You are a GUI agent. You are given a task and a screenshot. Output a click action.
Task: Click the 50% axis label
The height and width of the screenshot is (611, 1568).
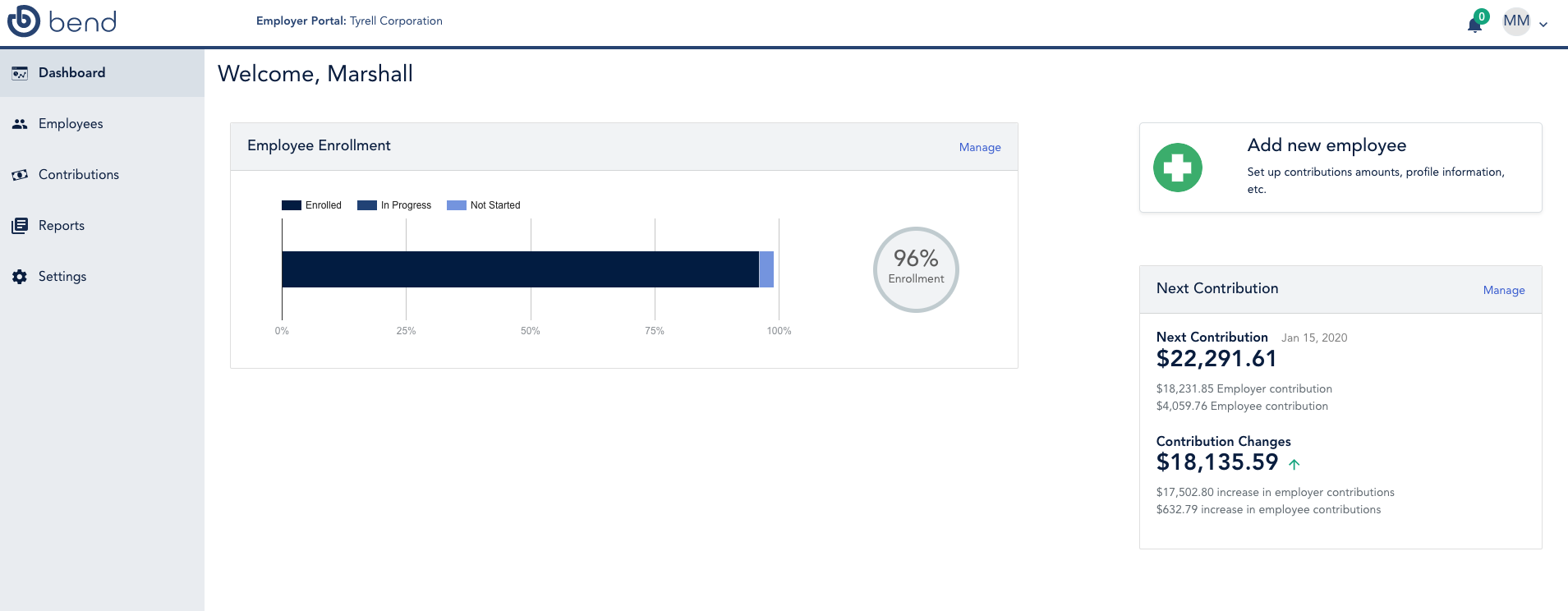pyautogui.click(x=531, y=331)
